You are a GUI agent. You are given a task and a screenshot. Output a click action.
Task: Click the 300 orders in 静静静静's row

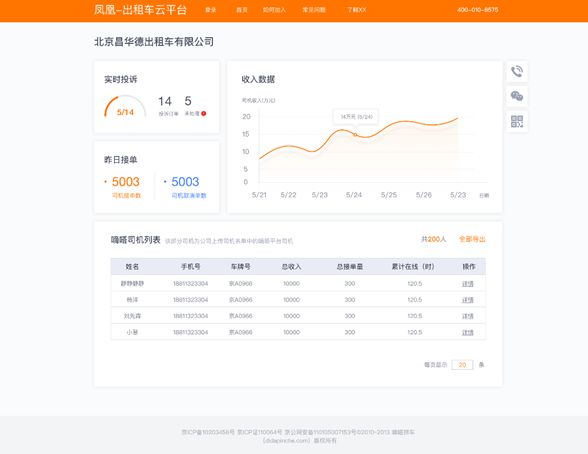point(350,284)
